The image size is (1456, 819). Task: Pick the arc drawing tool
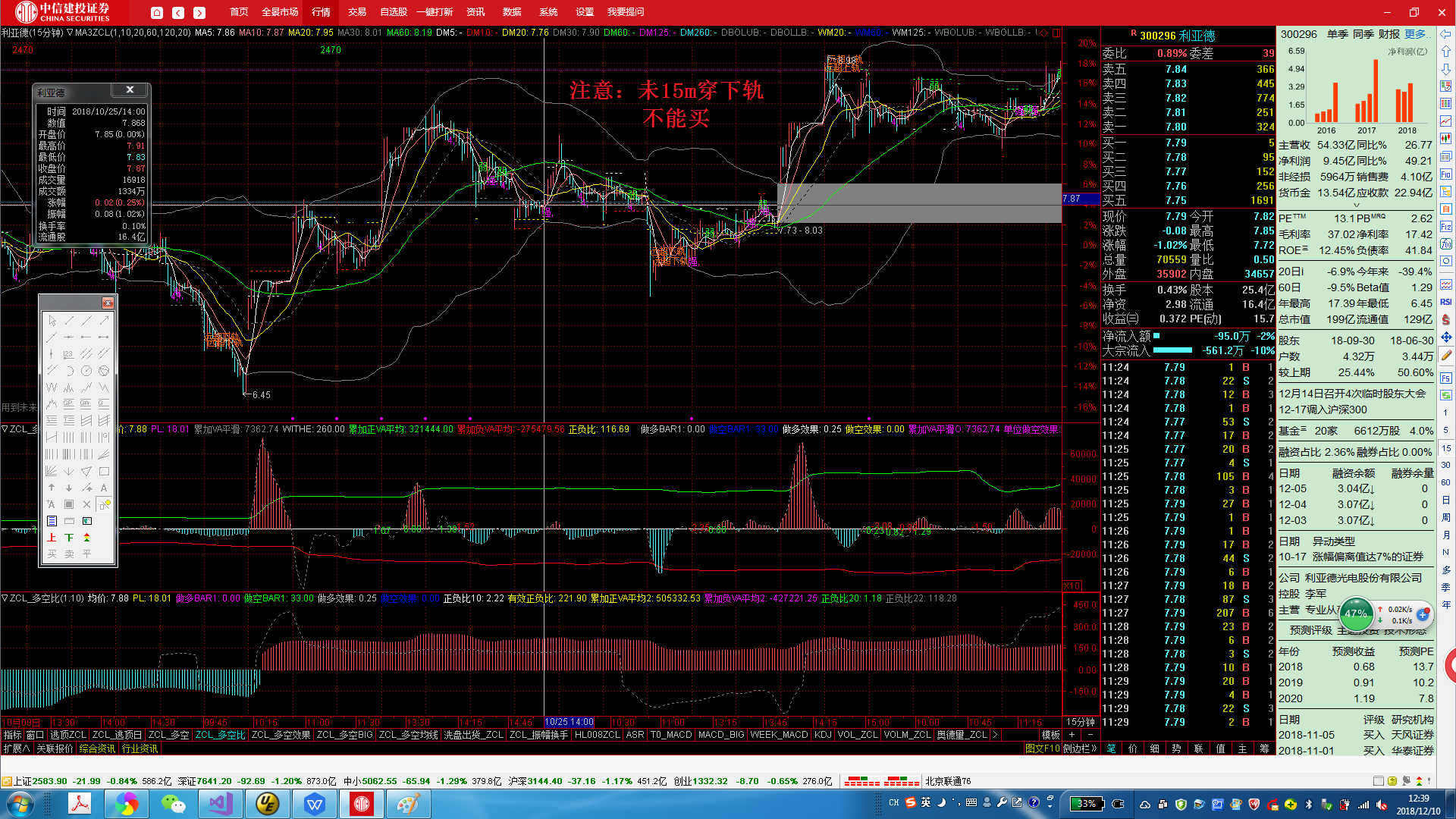pos(69,371)
